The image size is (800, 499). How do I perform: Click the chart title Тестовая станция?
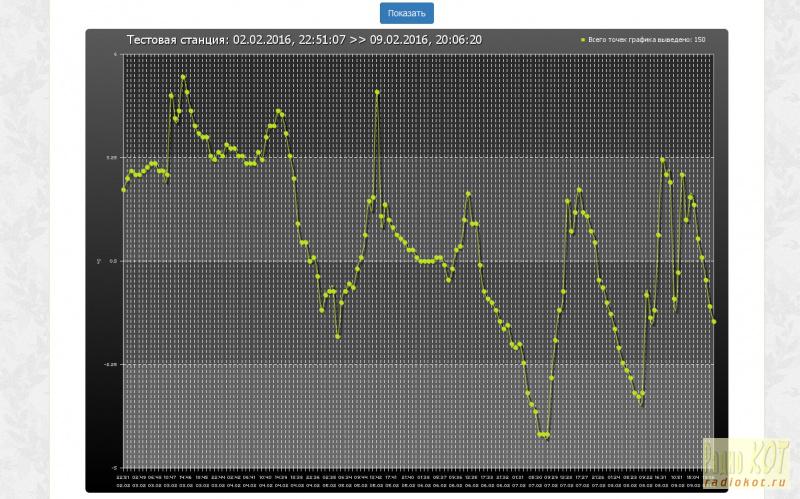[x=178, y=39]
